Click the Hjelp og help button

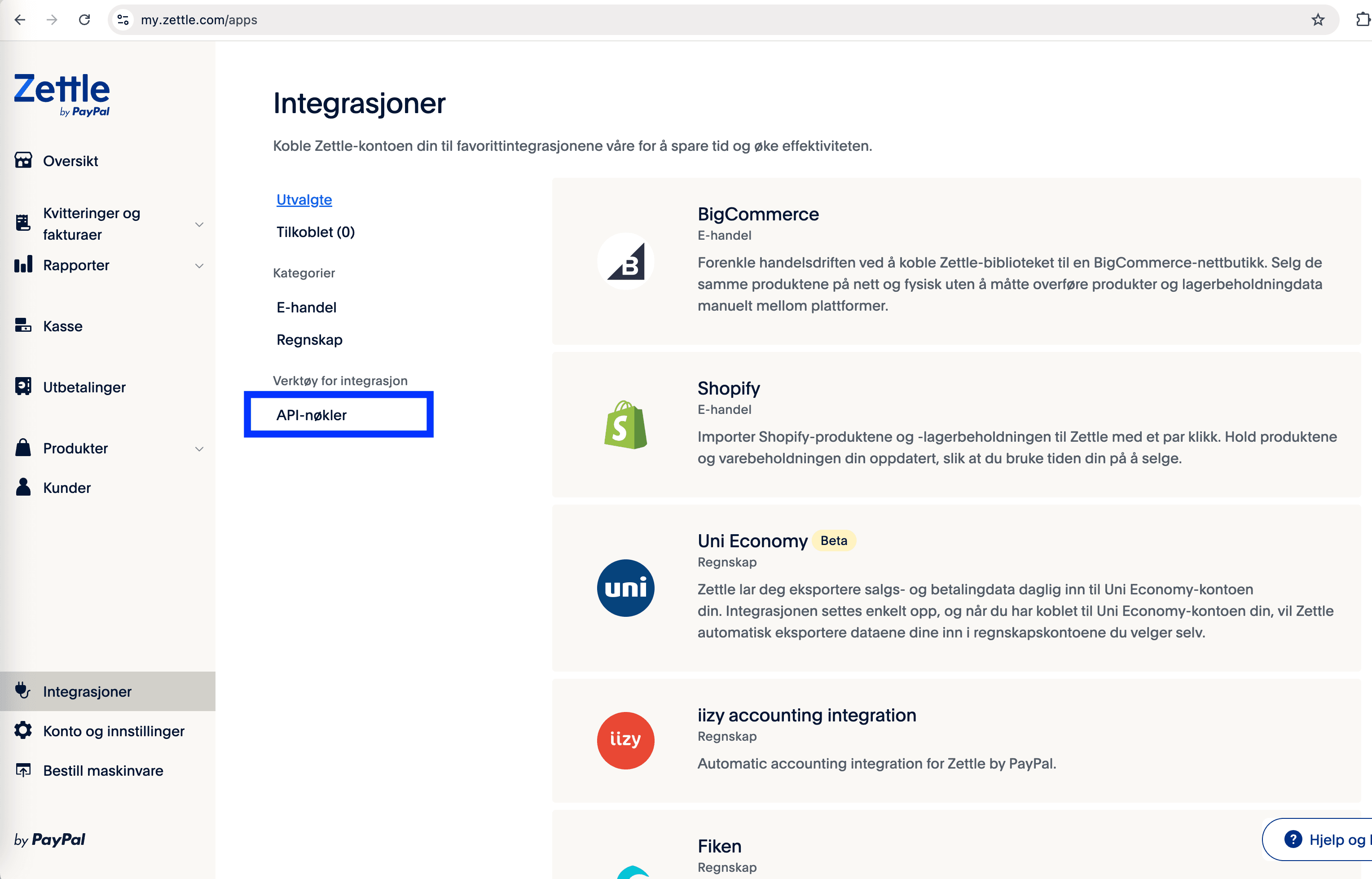click(x=1324, y=839)
